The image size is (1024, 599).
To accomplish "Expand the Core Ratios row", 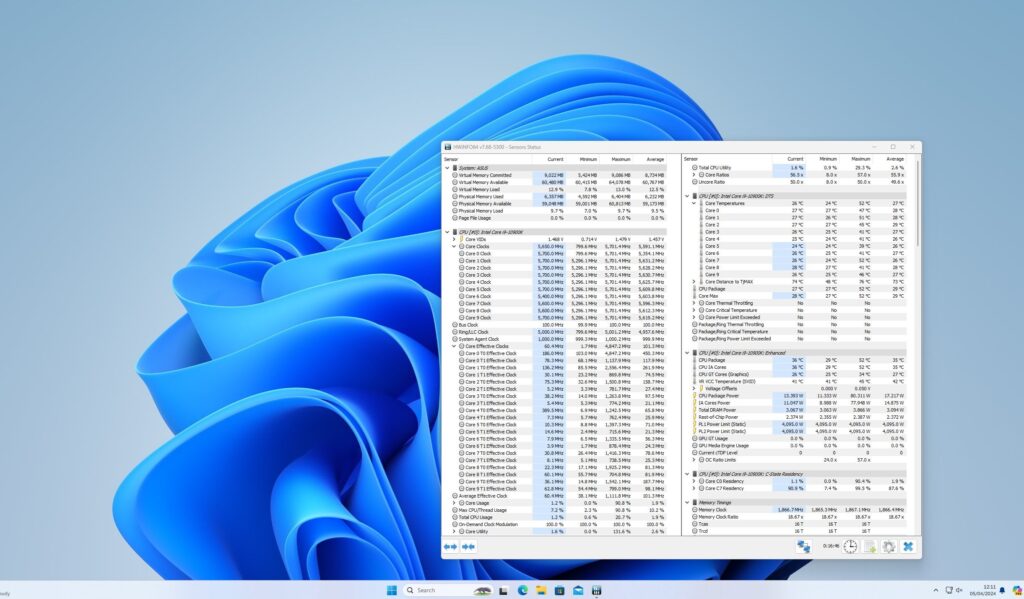I will [x=694, y=175].
